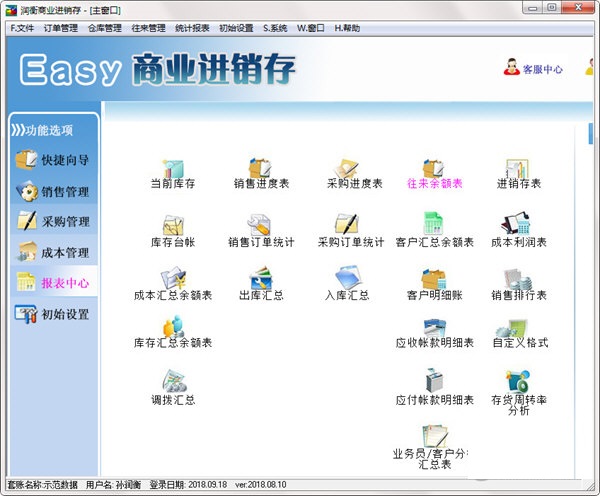600x496 pixels.
Task: Select 采购管理 in the sidebar
Action: coord(53,221)
